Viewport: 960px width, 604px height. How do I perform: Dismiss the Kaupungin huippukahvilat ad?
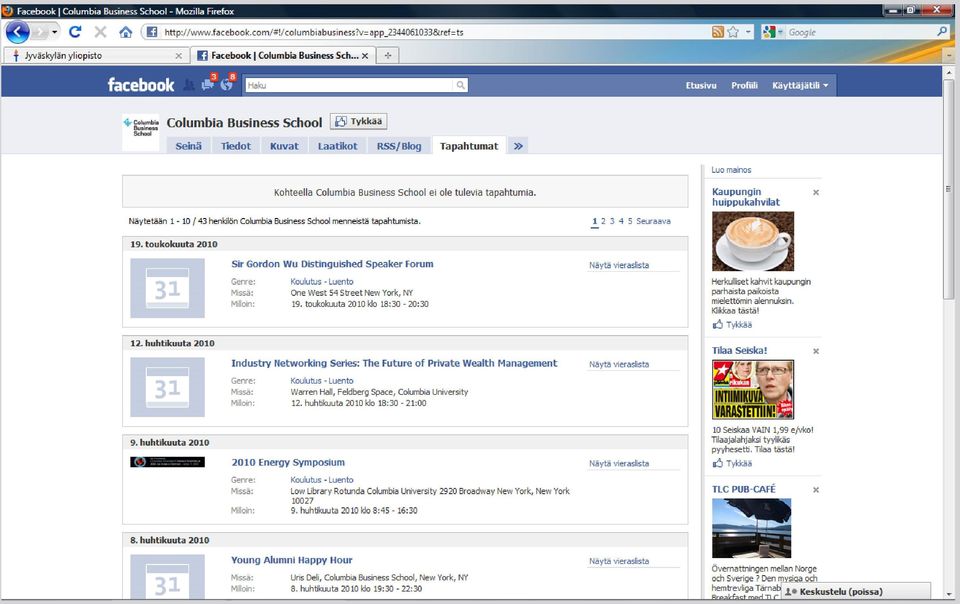[x=816, y=192]
